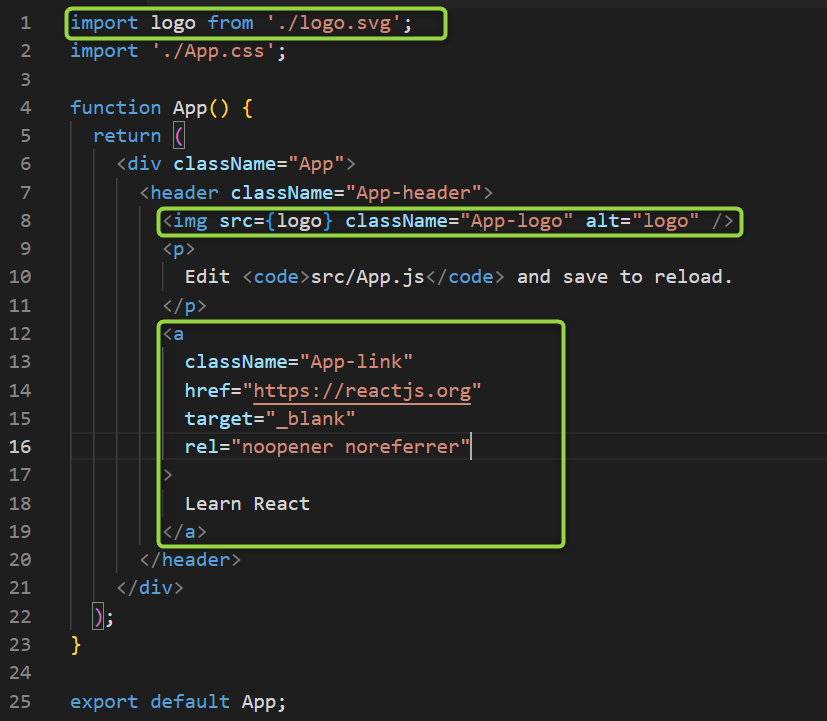Click the 'return' keyword

[x=127, y=135]
